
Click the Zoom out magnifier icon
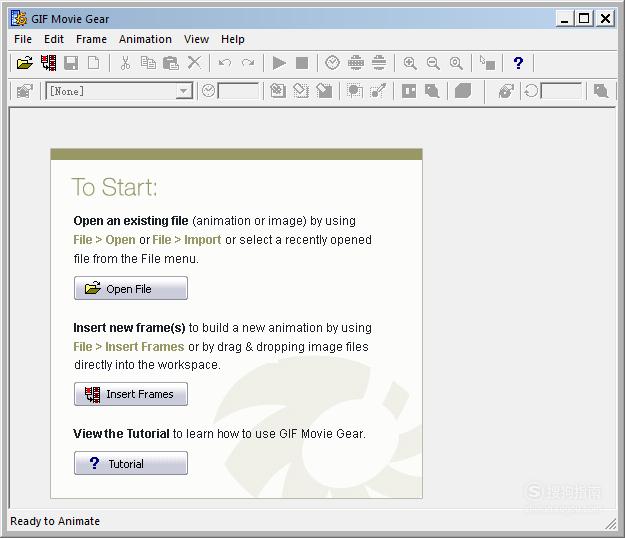(x=433, y=63)
